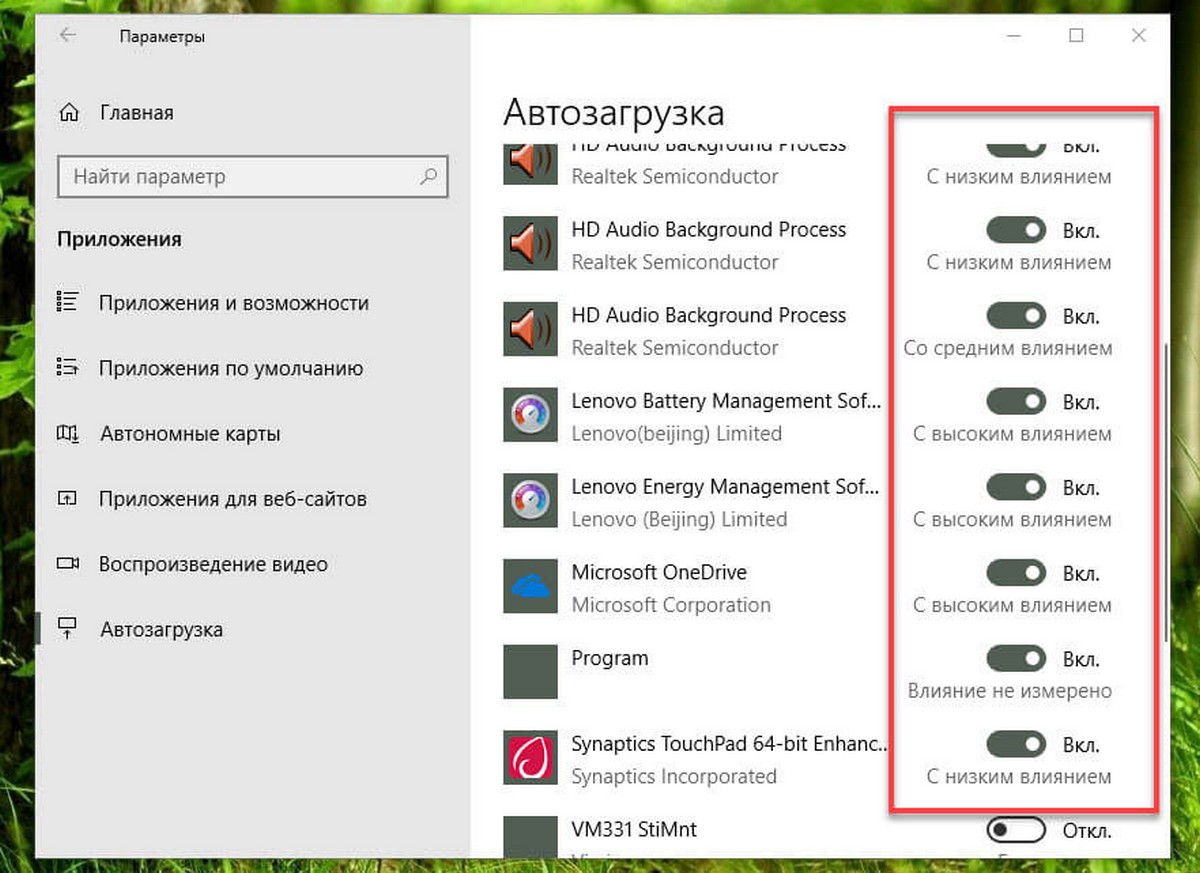Click С низким влиянием under Synaptics toggle
The image size is (1200, 873).
click(x=1019, y=777)
